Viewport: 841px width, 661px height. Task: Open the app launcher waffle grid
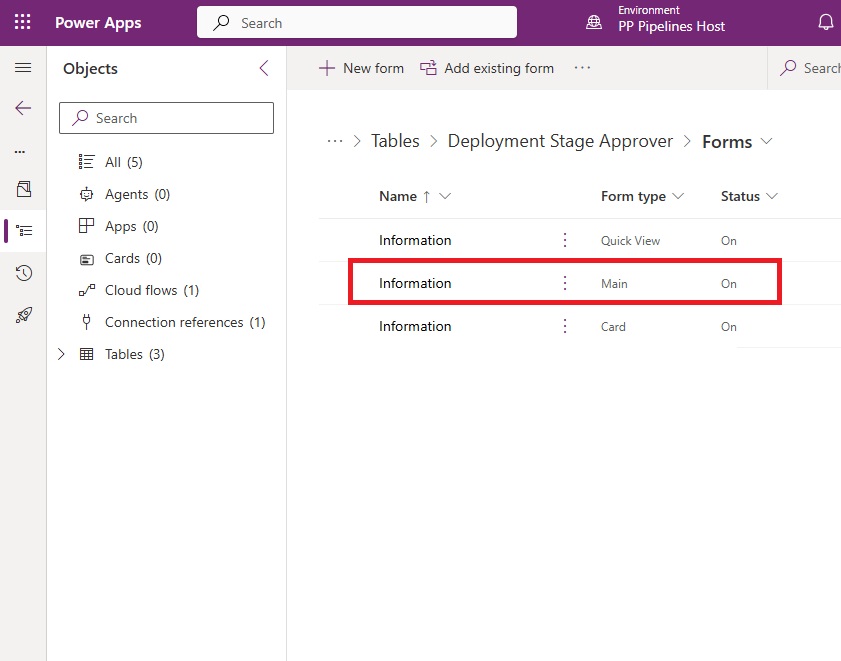(x=23, y=22)
